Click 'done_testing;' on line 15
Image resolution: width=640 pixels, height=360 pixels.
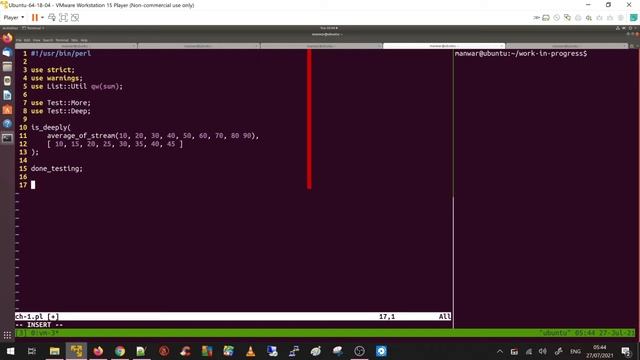[57, 169]
